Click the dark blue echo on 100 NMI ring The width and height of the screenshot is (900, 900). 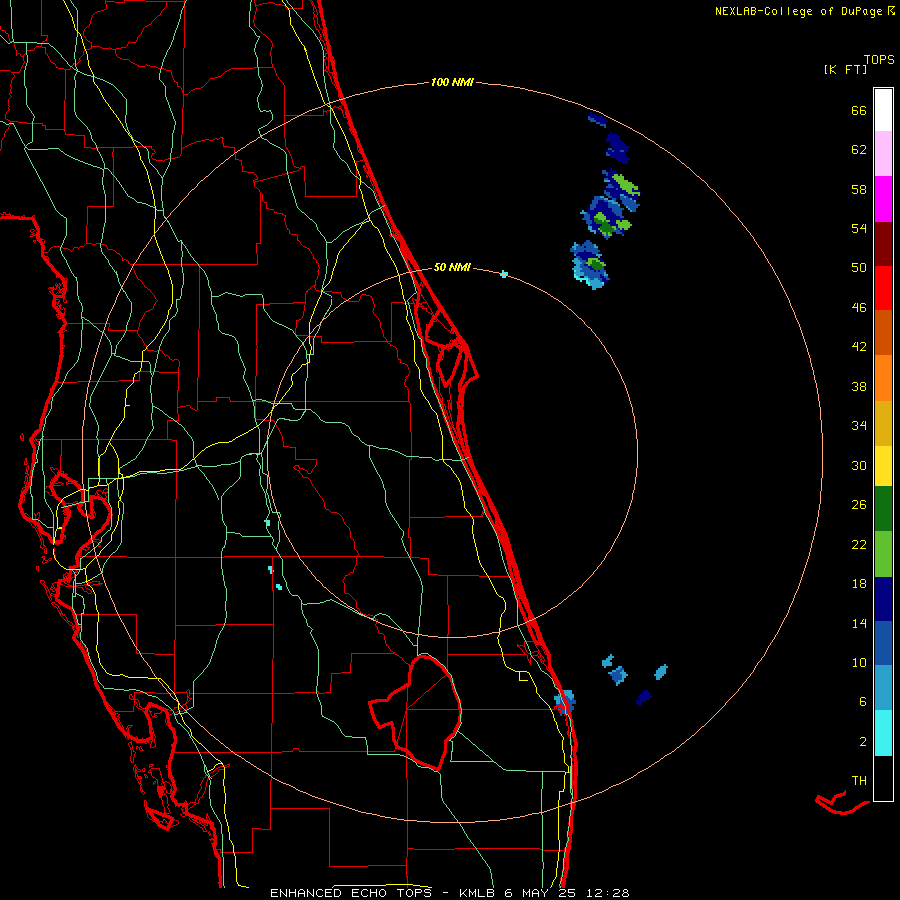tap(597, 120)
